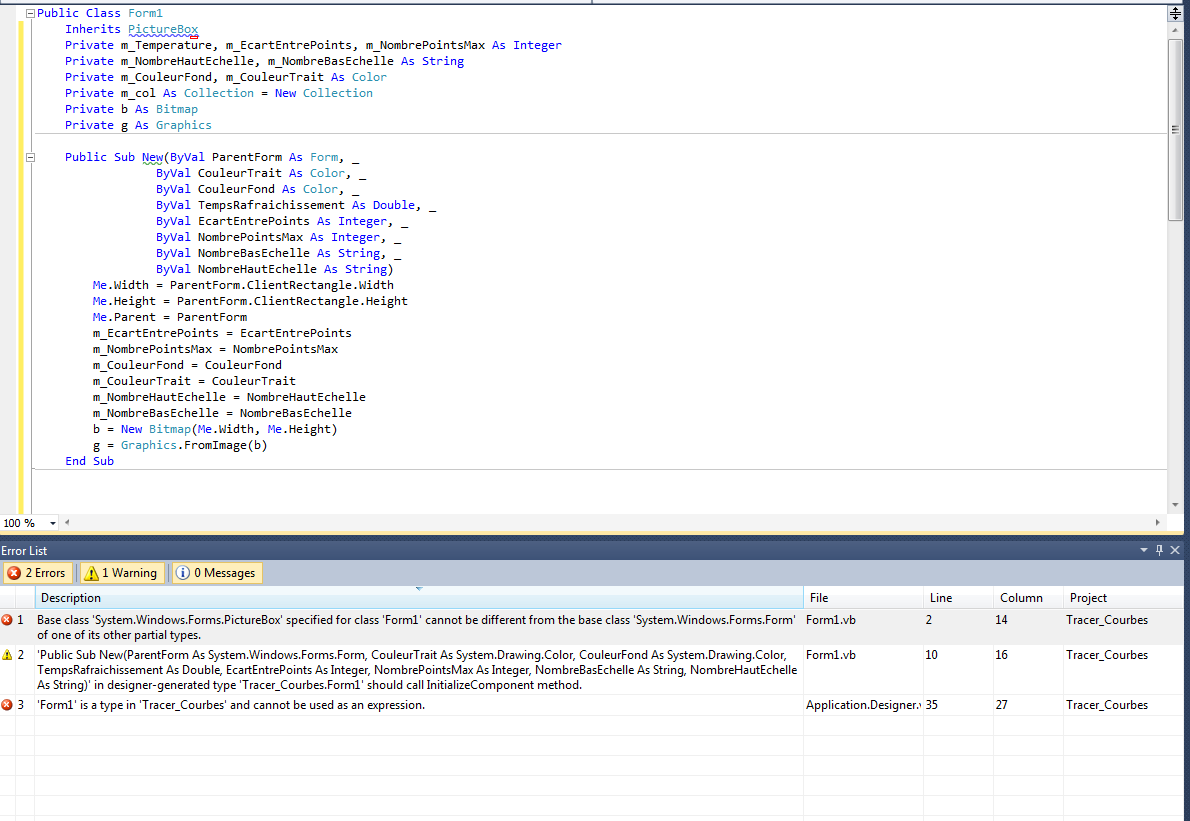Click the TempsRafraichissement parameter name
1190x821 pixels.
[271, 205]
